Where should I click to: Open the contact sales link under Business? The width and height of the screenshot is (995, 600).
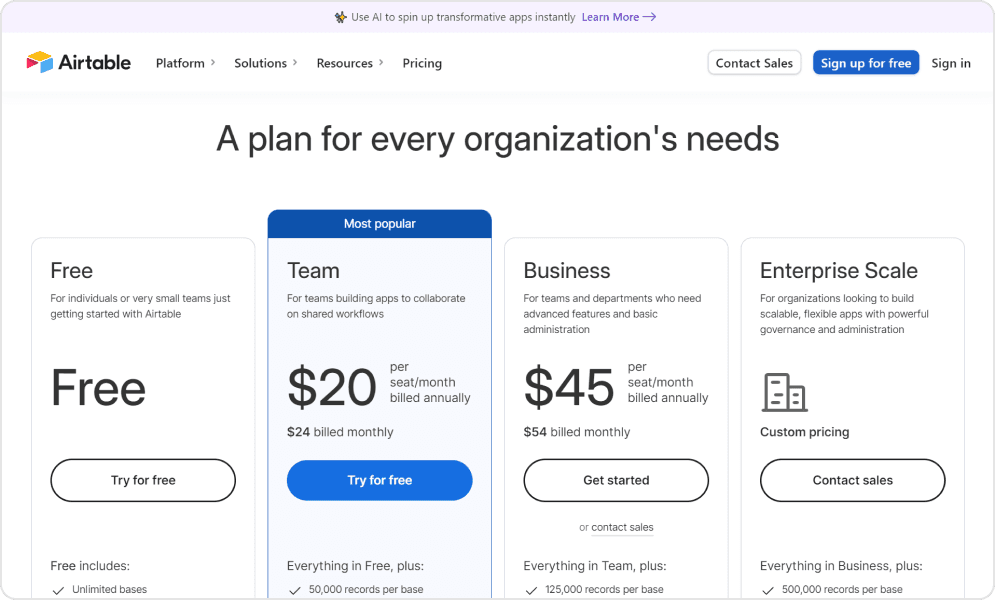623,527
